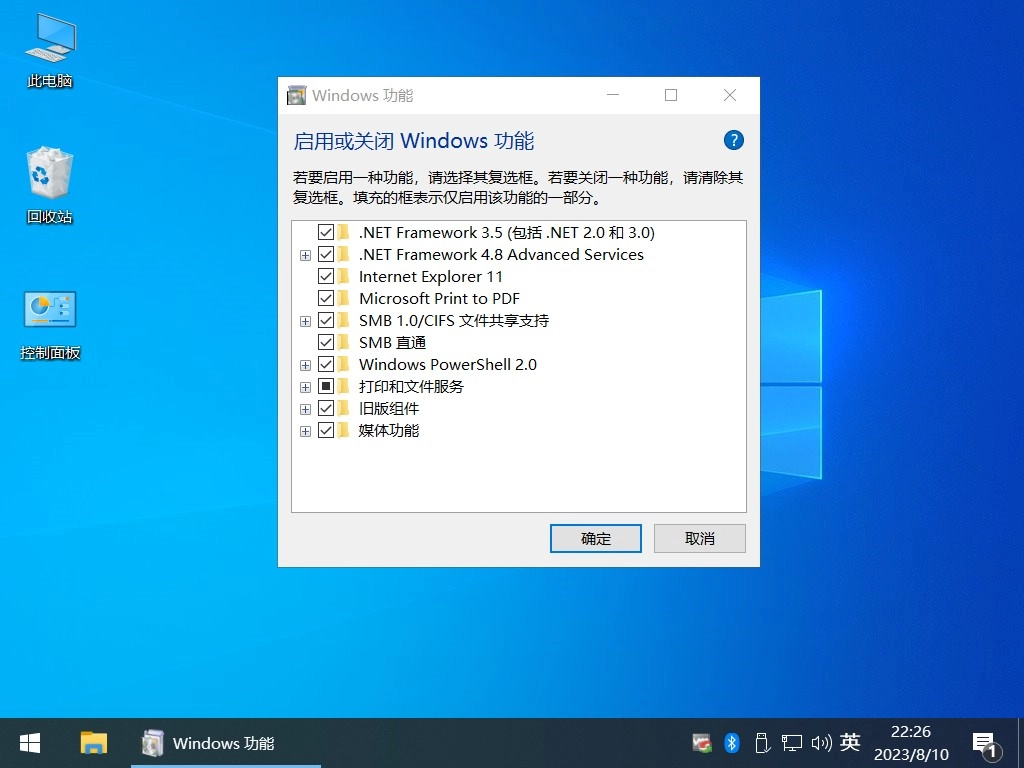Viewport: 1024px width, 768px height.
Task: Click the 英 input language indicator
Action: 850,743
